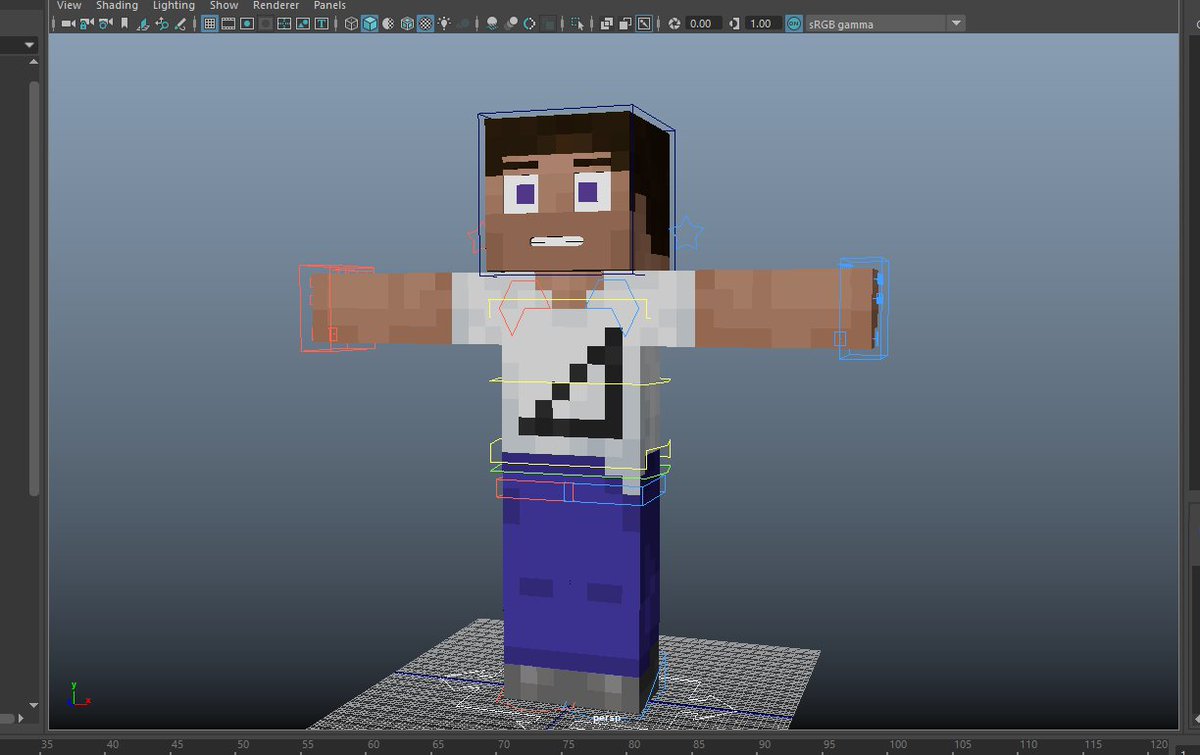The height and width of the screenshot is (755, 1200).
Task: Toggle the Safe Action overlay
Action: click(x=303, y=23)
